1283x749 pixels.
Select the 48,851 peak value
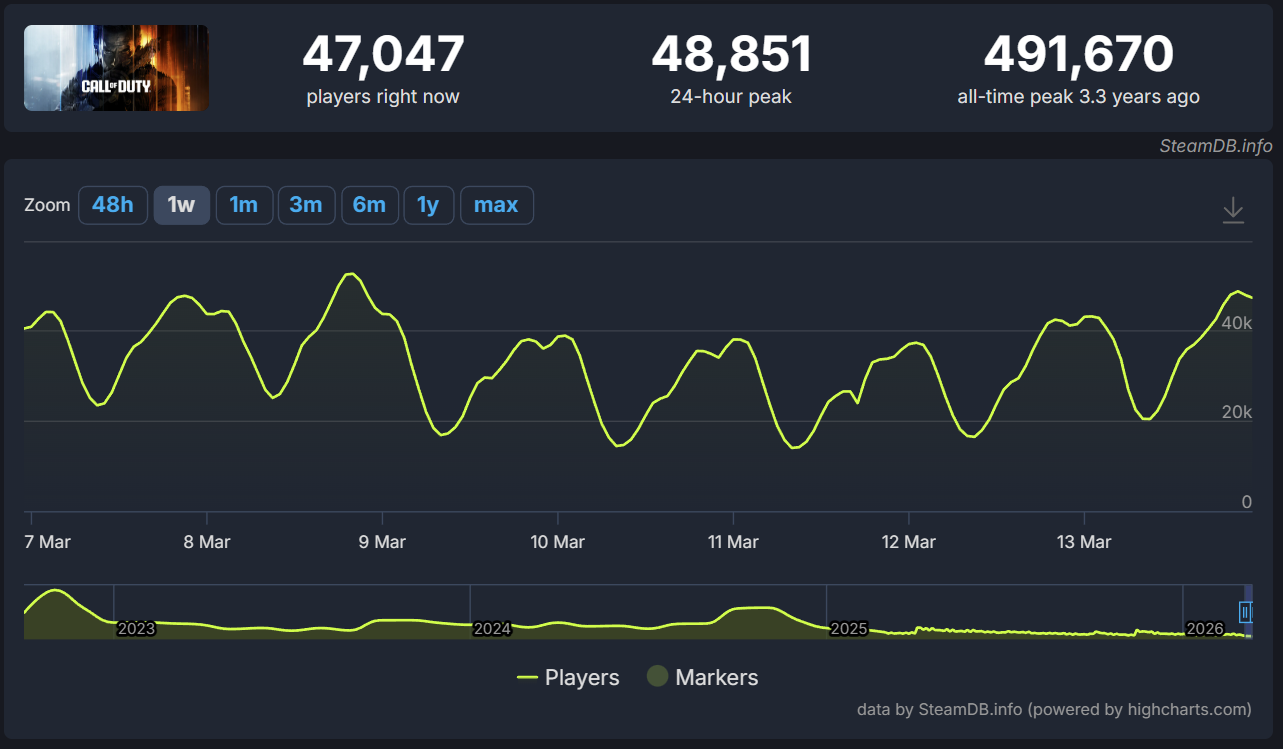pyautogui.click(x=731, y=54)
